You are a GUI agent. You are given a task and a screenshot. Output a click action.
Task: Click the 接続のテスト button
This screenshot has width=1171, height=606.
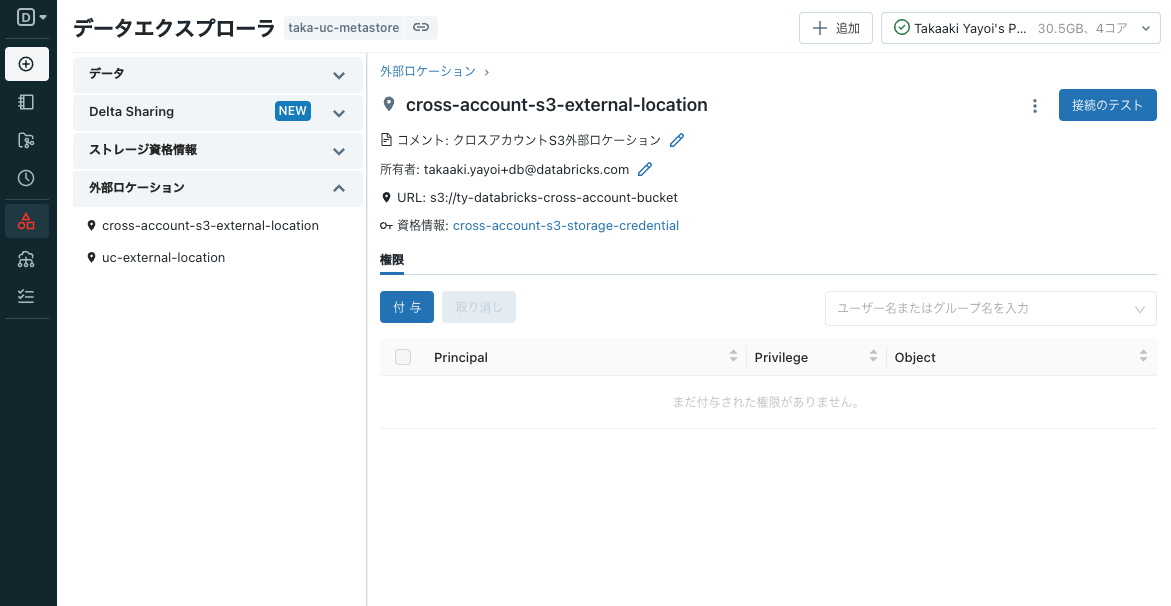click(1108, 105)
